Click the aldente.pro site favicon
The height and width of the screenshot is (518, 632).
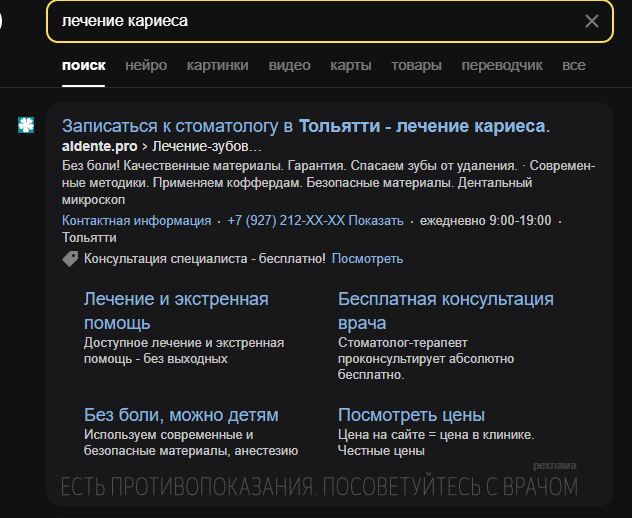(x=26, y=125)
